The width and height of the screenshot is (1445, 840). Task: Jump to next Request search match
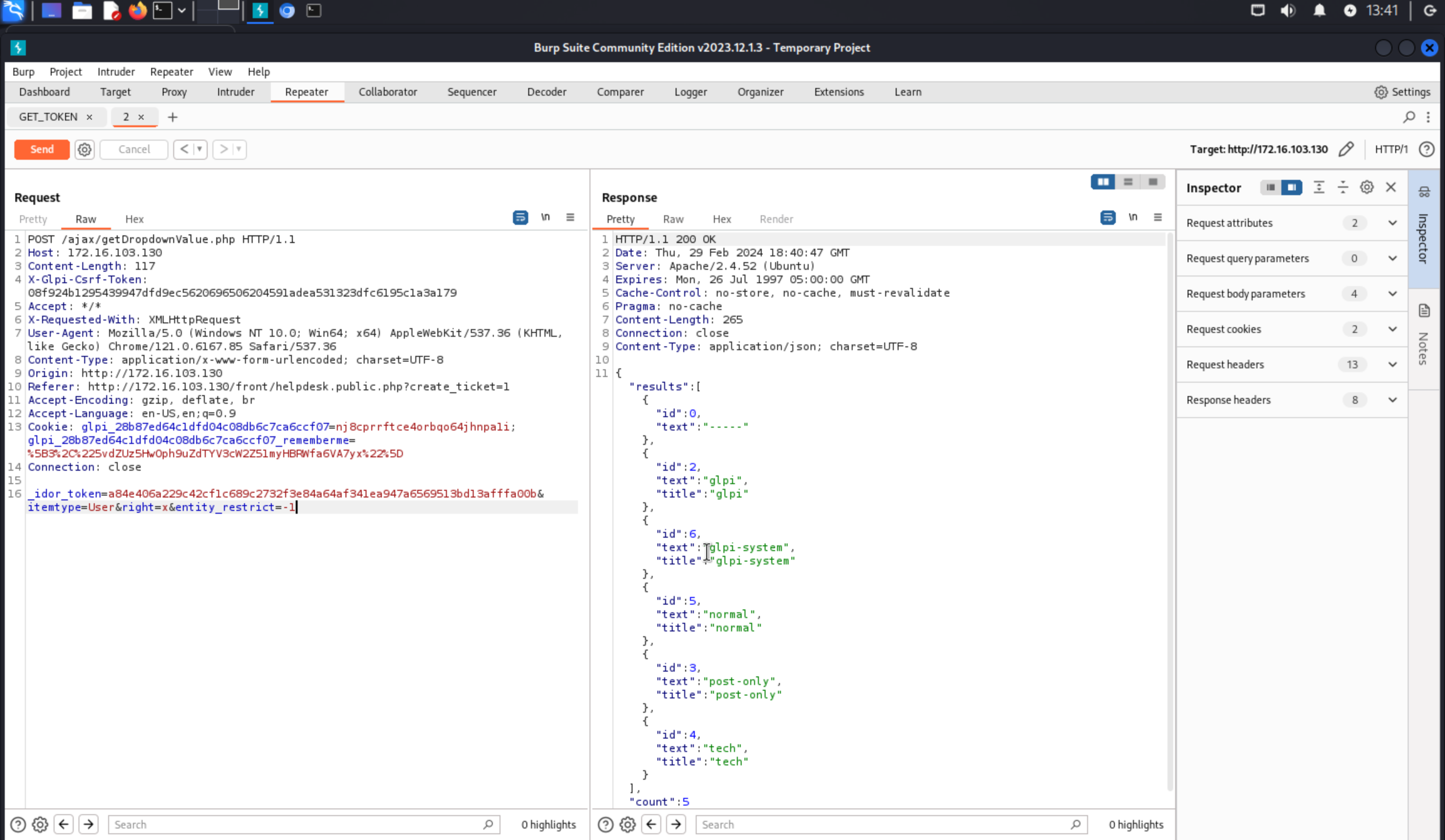pos(89,825)
